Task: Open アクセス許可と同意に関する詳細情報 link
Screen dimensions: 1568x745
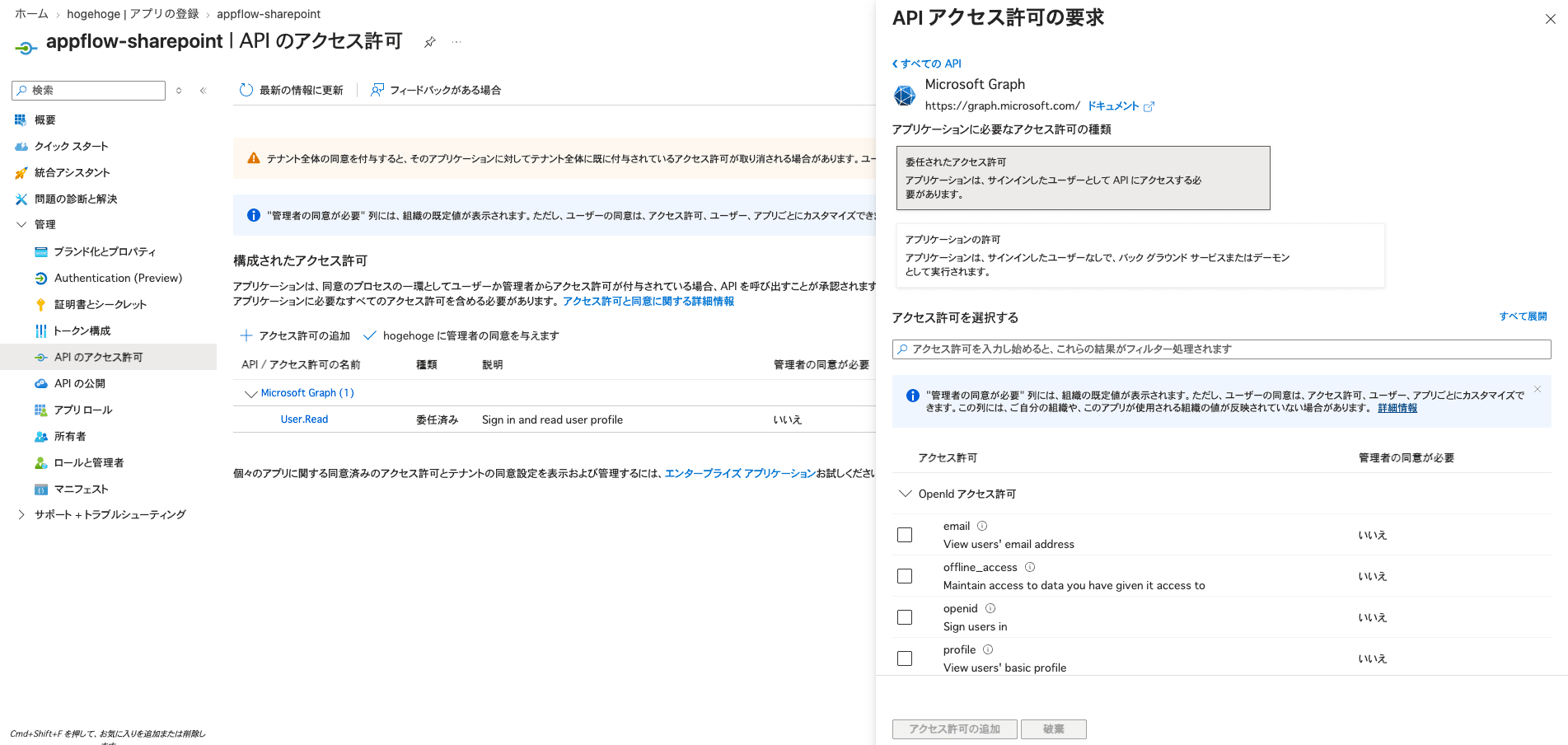Action: 648,302
